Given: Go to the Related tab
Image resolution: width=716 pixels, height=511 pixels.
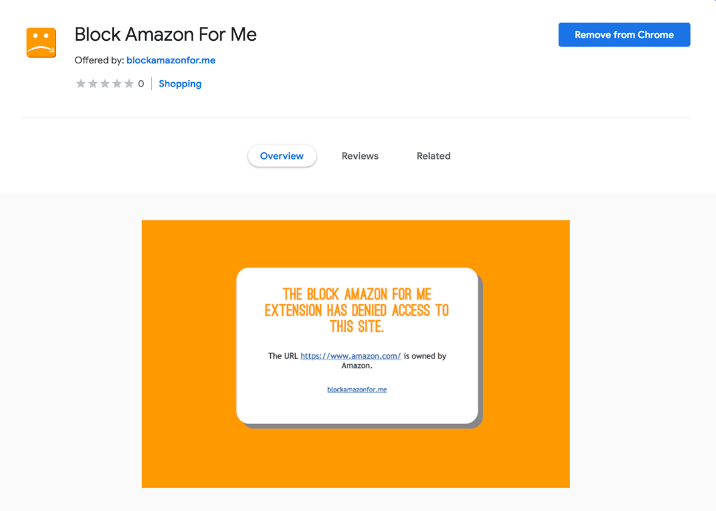Looking at the screenshot, I should pyautogui.click(x=433, y=156).
